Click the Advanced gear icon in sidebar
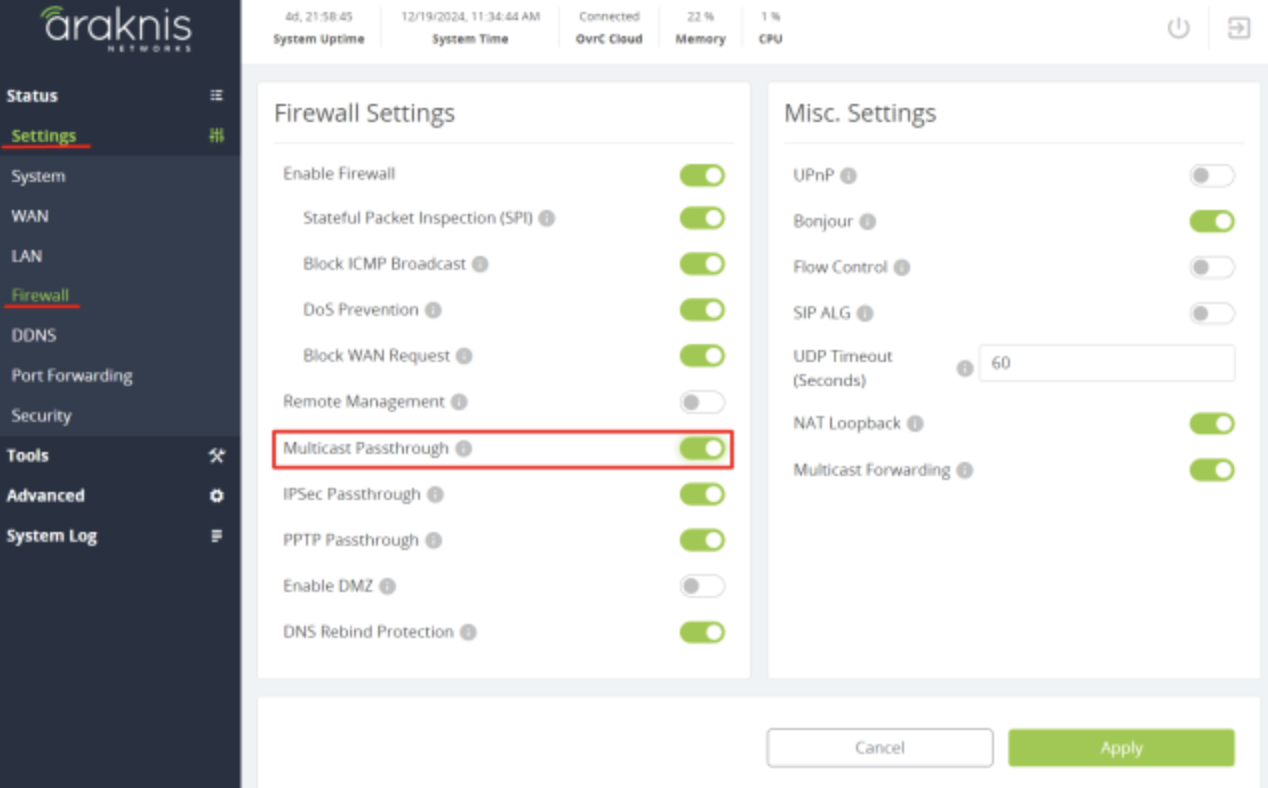Image resolution: width=1268 pixels, height=788 pixels. point(216,496)
